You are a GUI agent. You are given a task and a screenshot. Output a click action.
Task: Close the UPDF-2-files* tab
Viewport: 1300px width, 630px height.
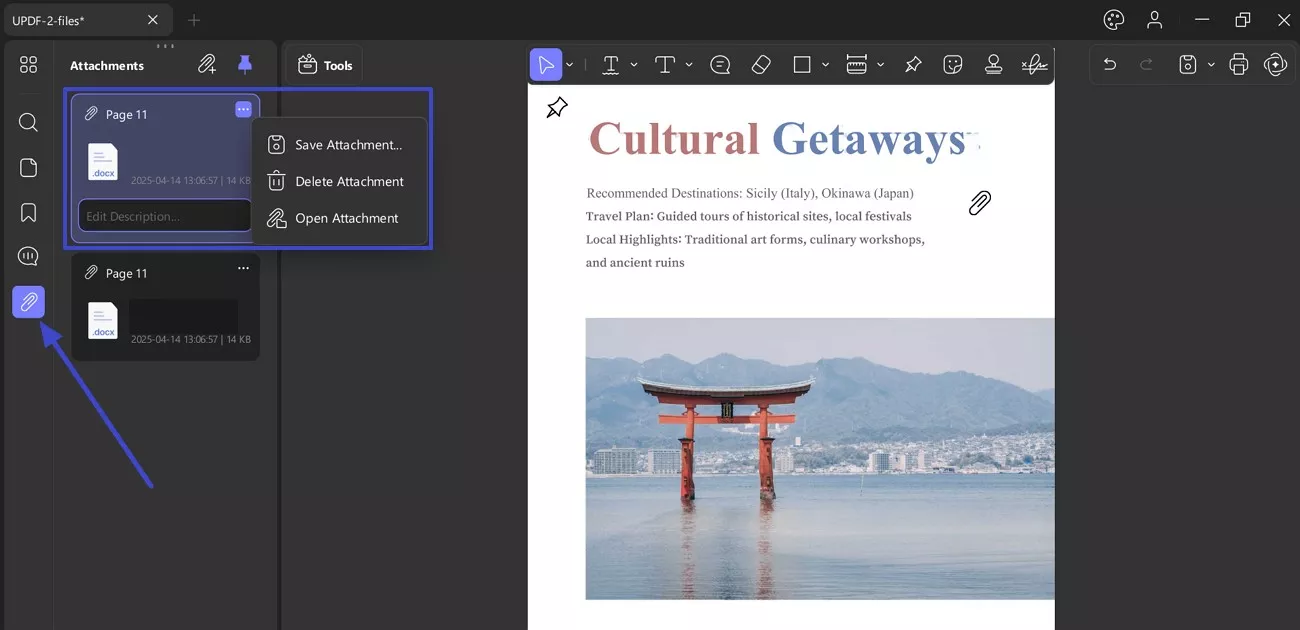(153, 20)
